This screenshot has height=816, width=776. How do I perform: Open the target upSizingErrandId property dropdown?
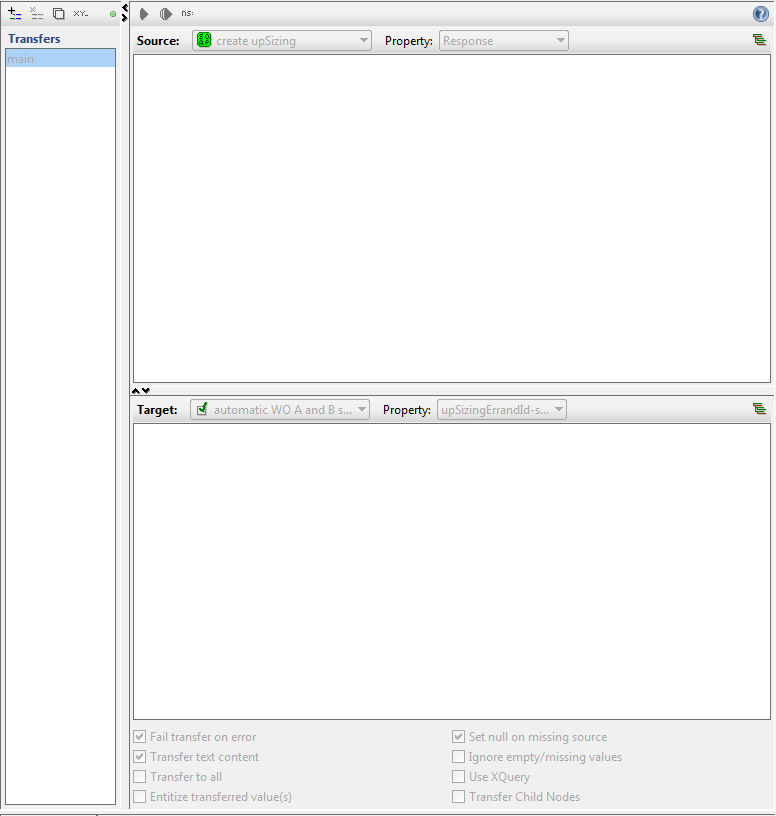point(502,410)
